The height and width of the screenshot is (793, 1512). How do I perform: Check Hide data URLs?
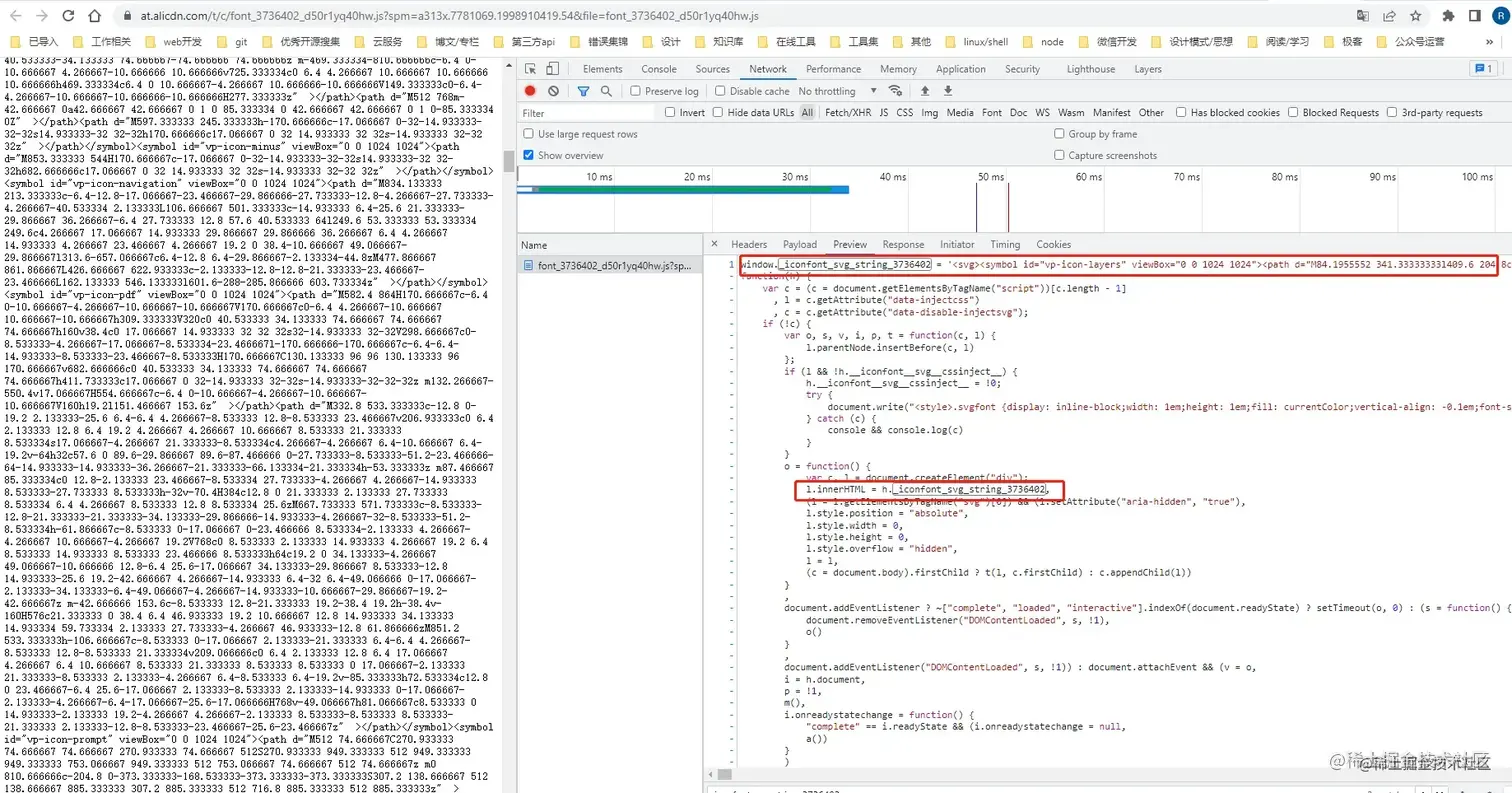point(719,113)
